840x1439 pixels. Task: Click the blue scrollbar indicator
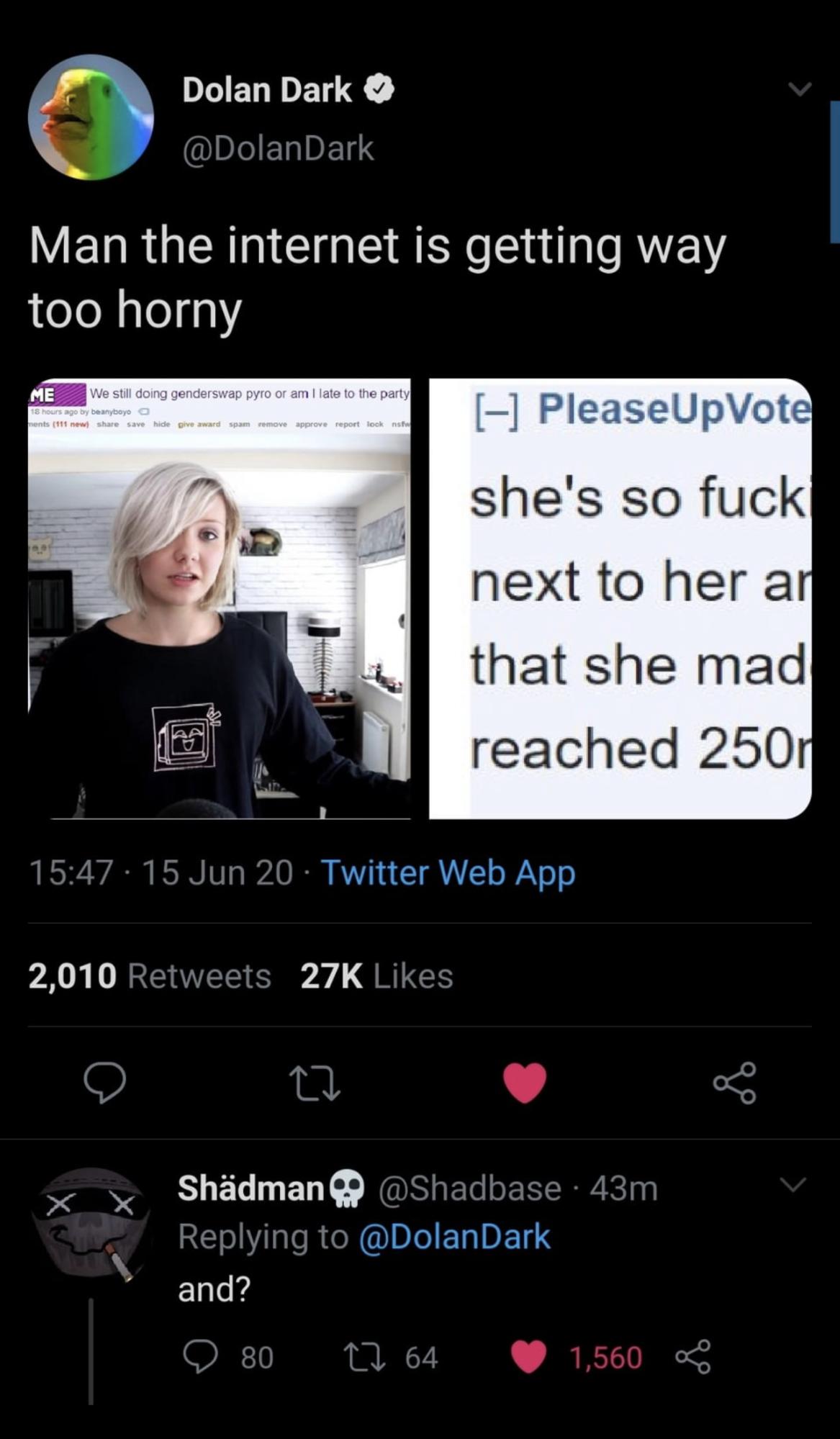point(835,173)
